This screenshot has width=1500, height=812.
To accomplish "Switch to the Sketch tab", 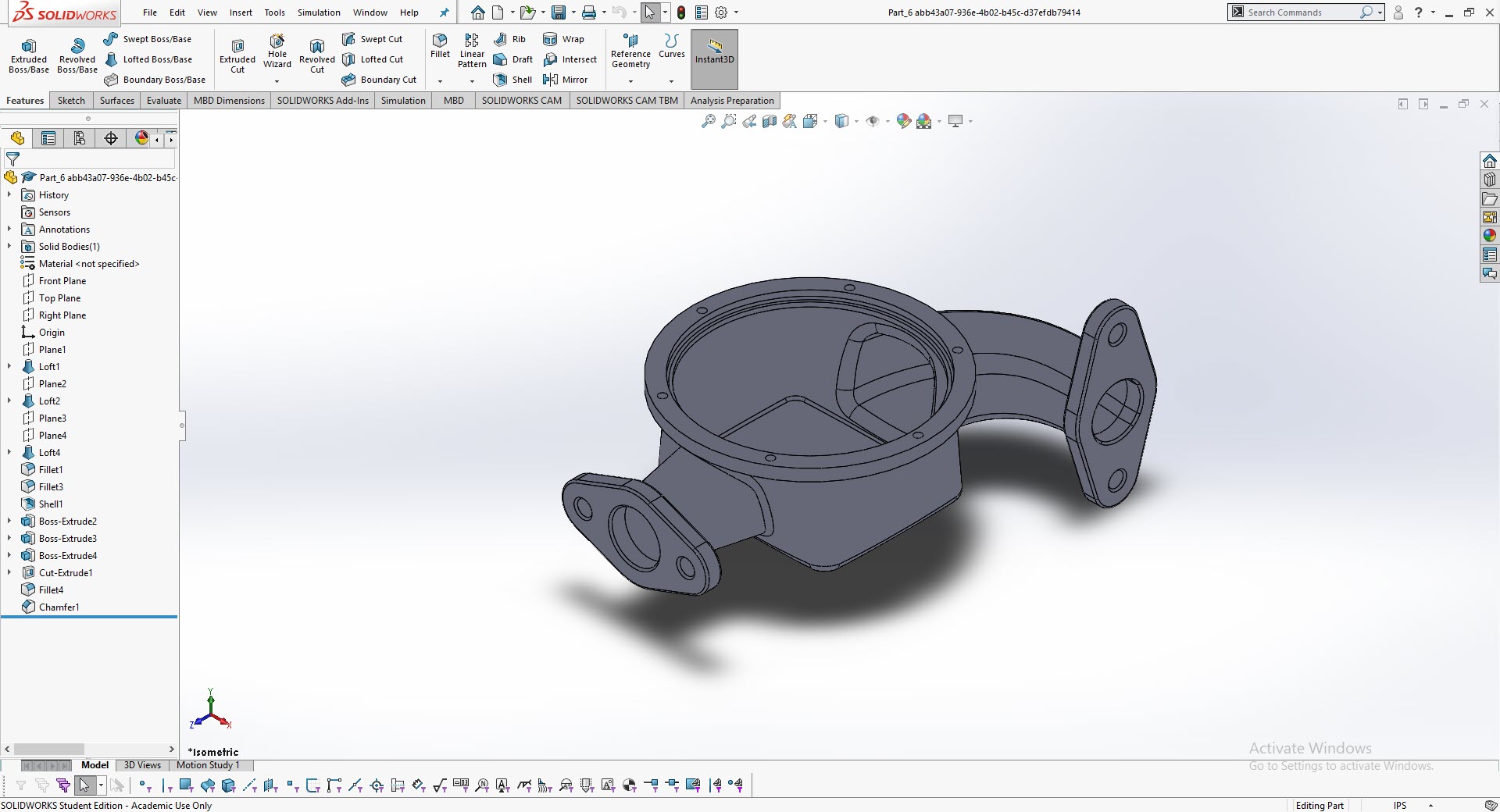I will click(x=71, y=101).
